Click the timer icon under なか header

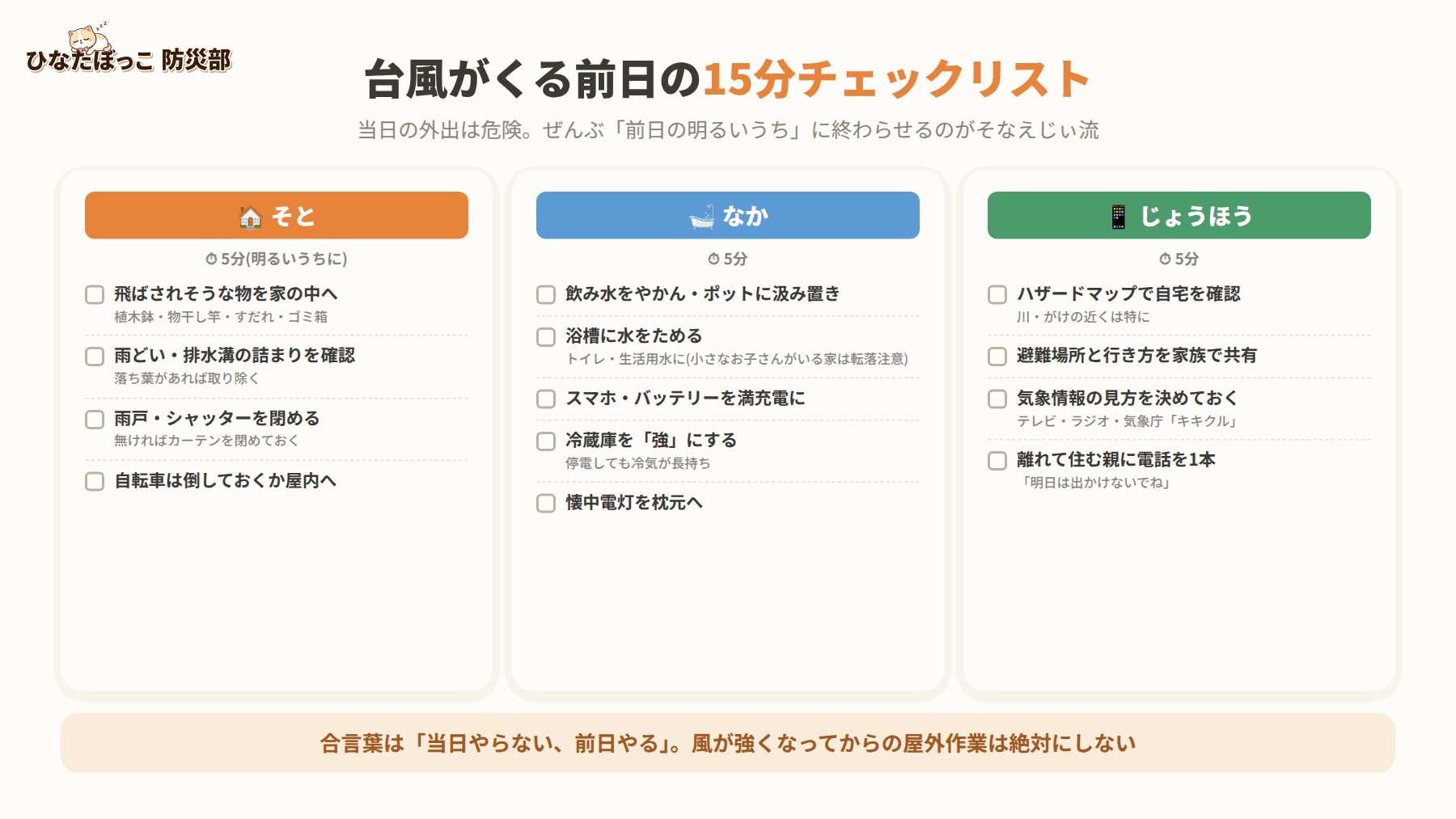(713, 260)
